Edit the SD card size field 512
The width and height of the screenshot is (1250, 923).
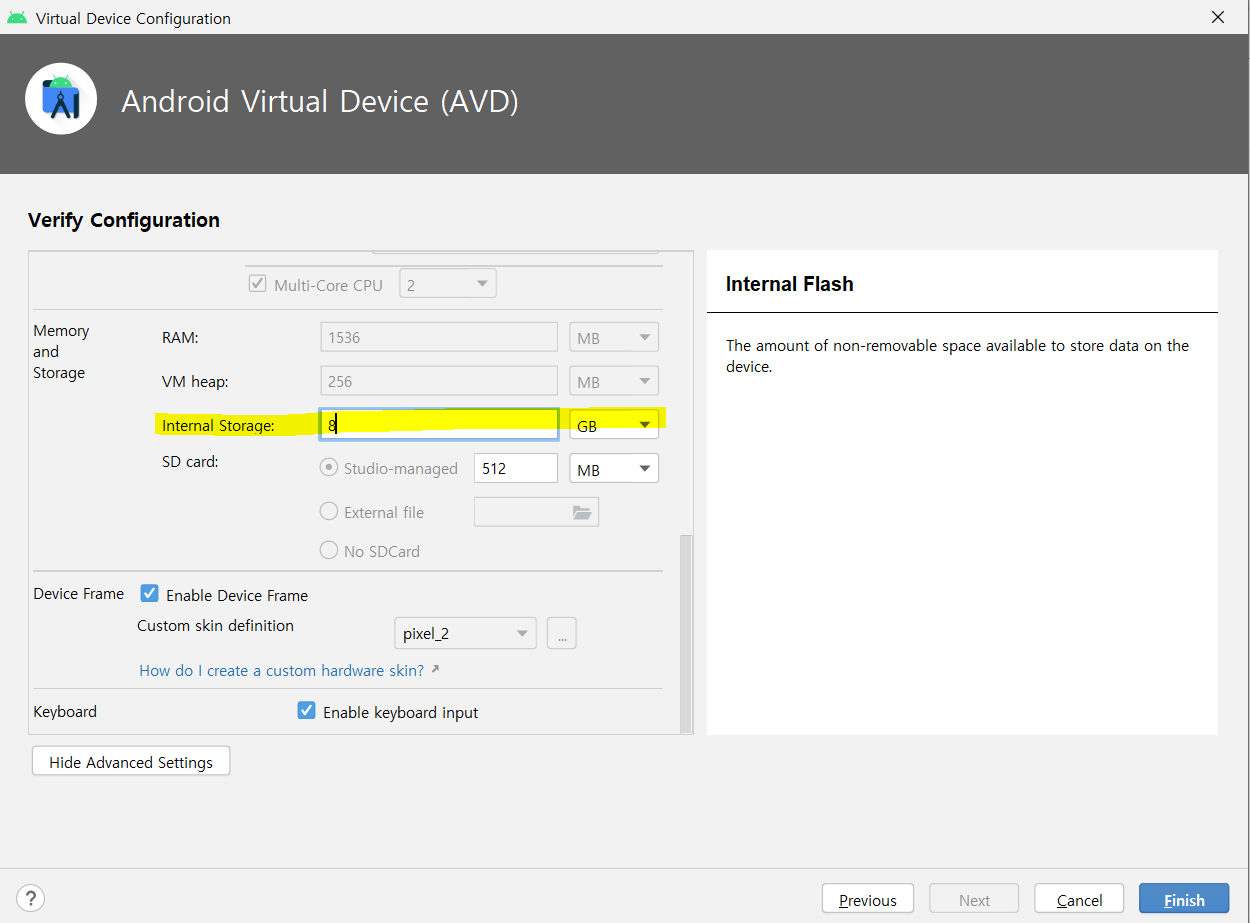[516, 468]
